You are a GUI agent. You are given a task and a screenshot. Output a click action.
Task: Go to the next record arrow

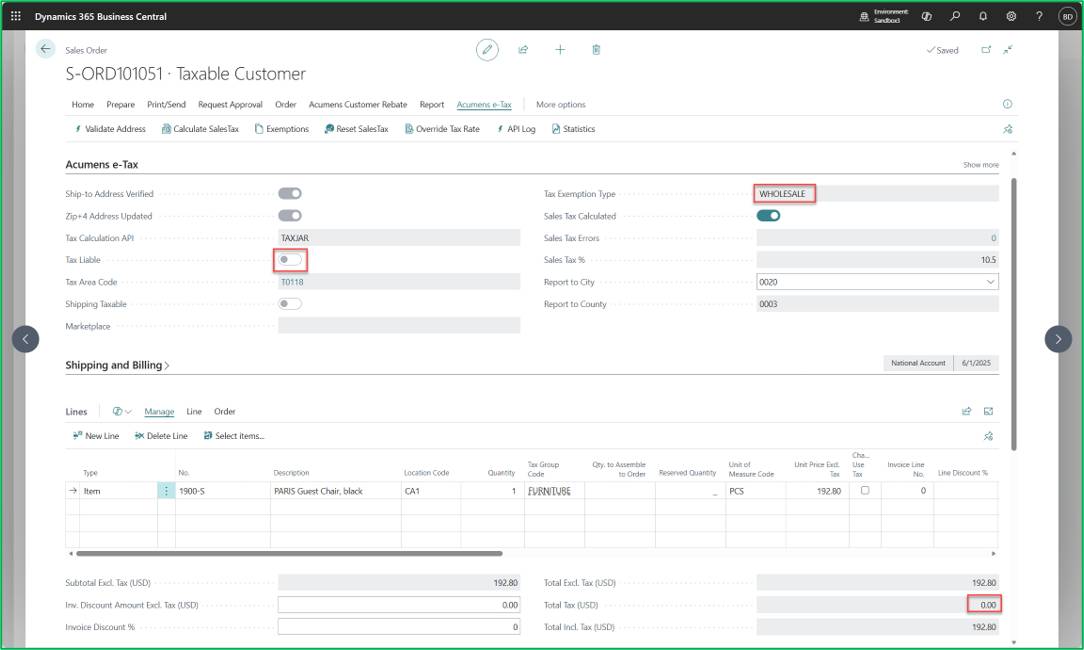pos(1058,339)
